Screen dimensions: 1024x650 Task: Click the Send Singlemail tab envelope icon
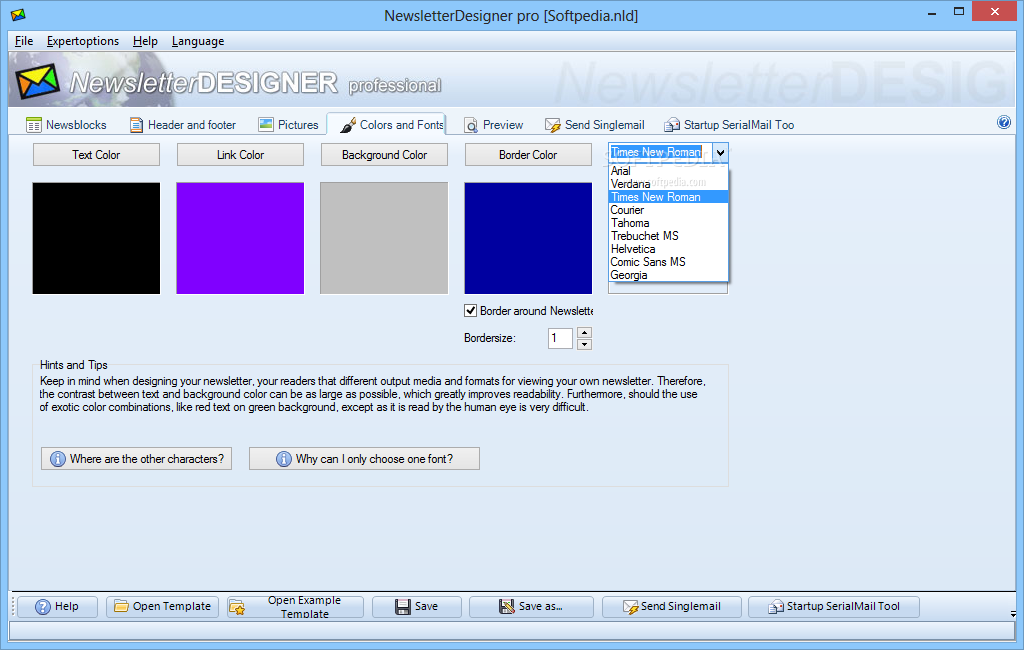552,125
